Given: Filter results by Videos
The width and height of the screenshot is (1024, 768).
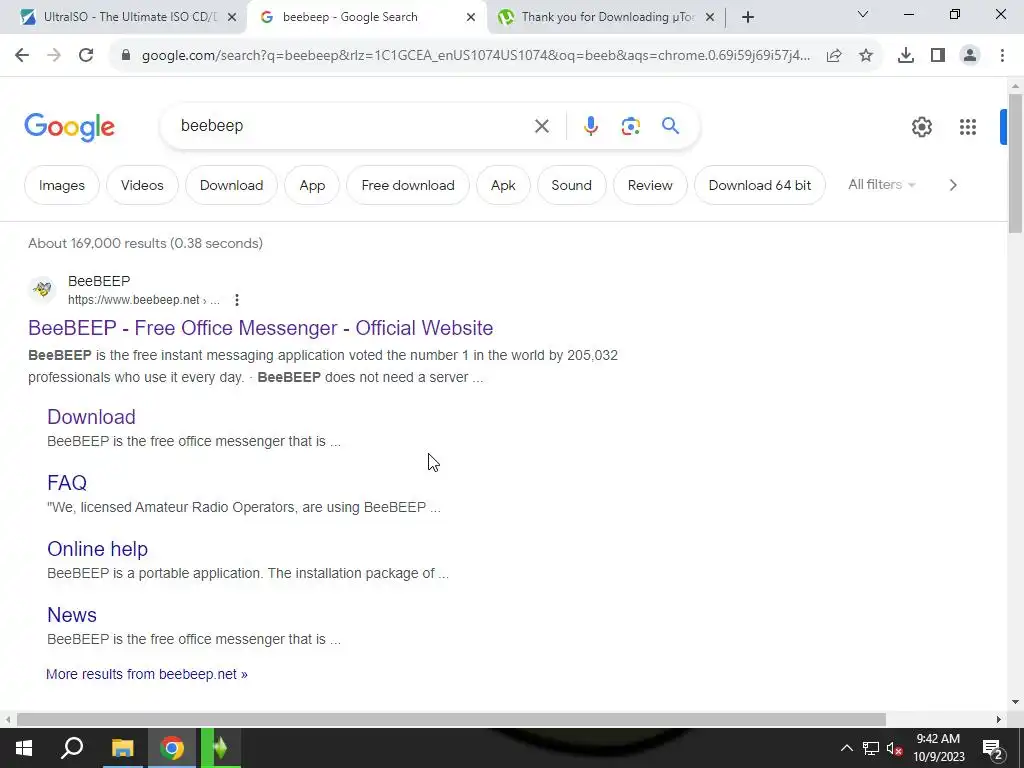Looking at the screenshot, I should point(142,185).
